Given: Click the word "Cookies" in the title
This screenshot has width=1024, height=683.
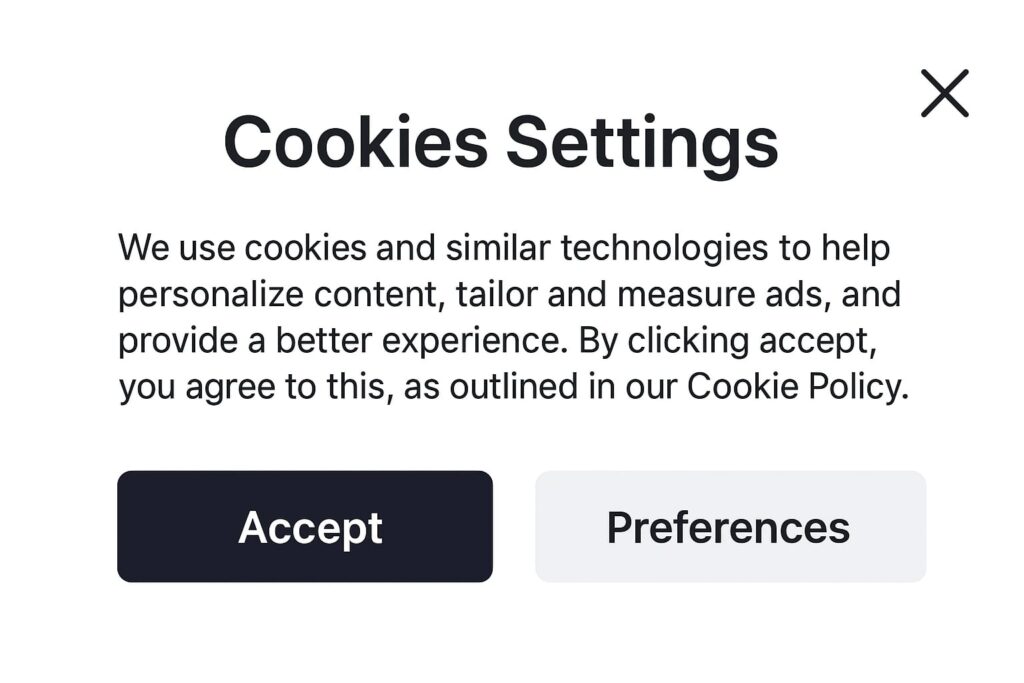Looking at the screenshot, I should point(356,142).
